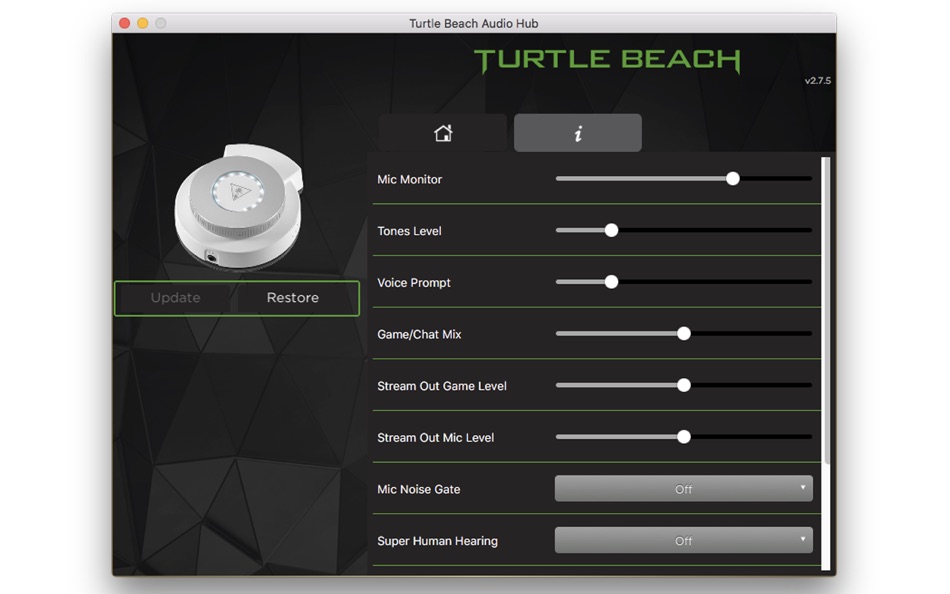Click the Super Human Hearing label

tap(437, 541)
